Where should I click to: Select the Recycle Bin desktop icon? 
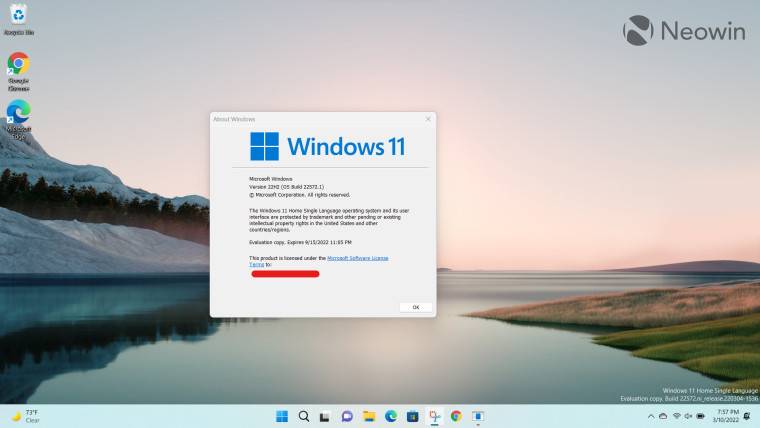[x=18, y=20]
